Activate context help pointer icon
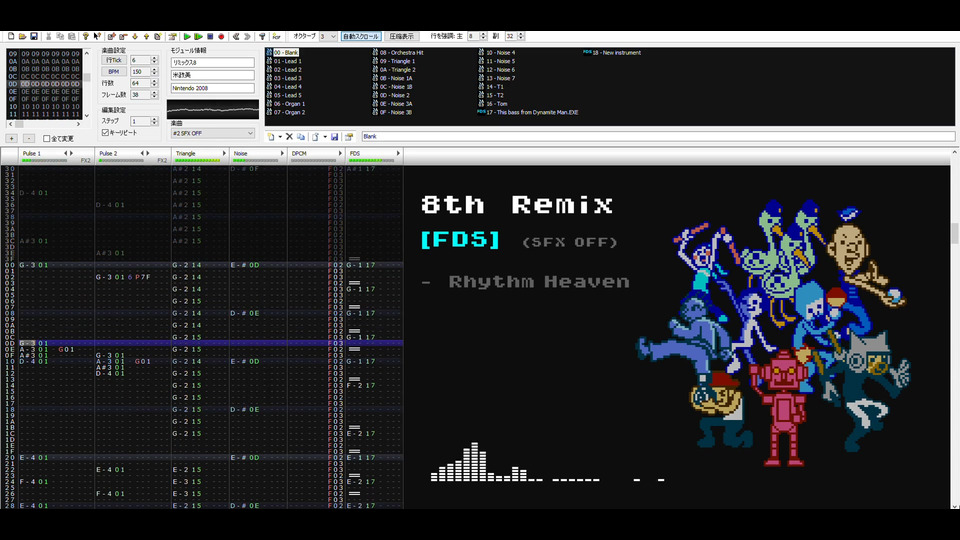Screen dimensions: 960x540 97,37
